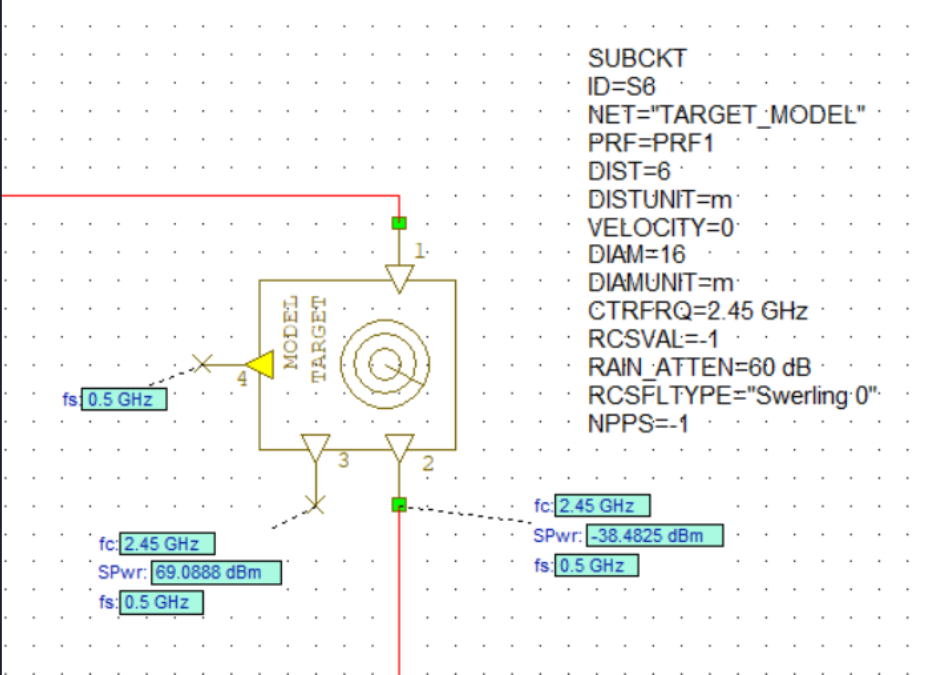The image size is (927, 675).
Task: Click the CTRFRQ=2.45 GHz parameter
Action: tap(697, 311)
